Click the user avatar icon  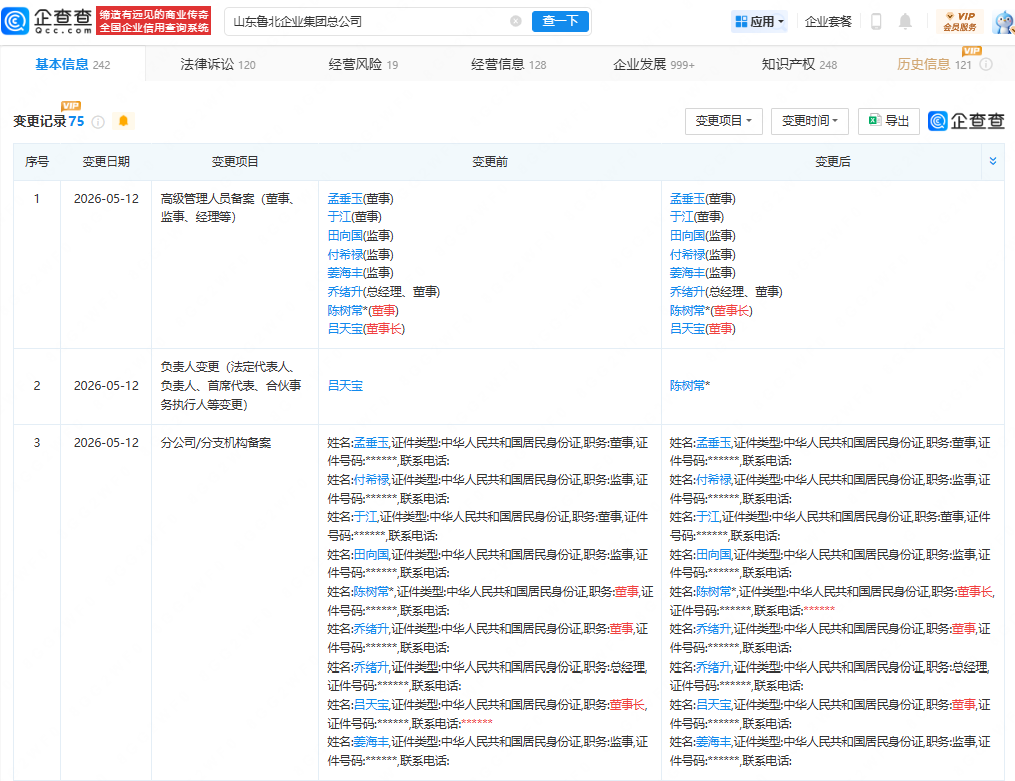coord(1004,21)
